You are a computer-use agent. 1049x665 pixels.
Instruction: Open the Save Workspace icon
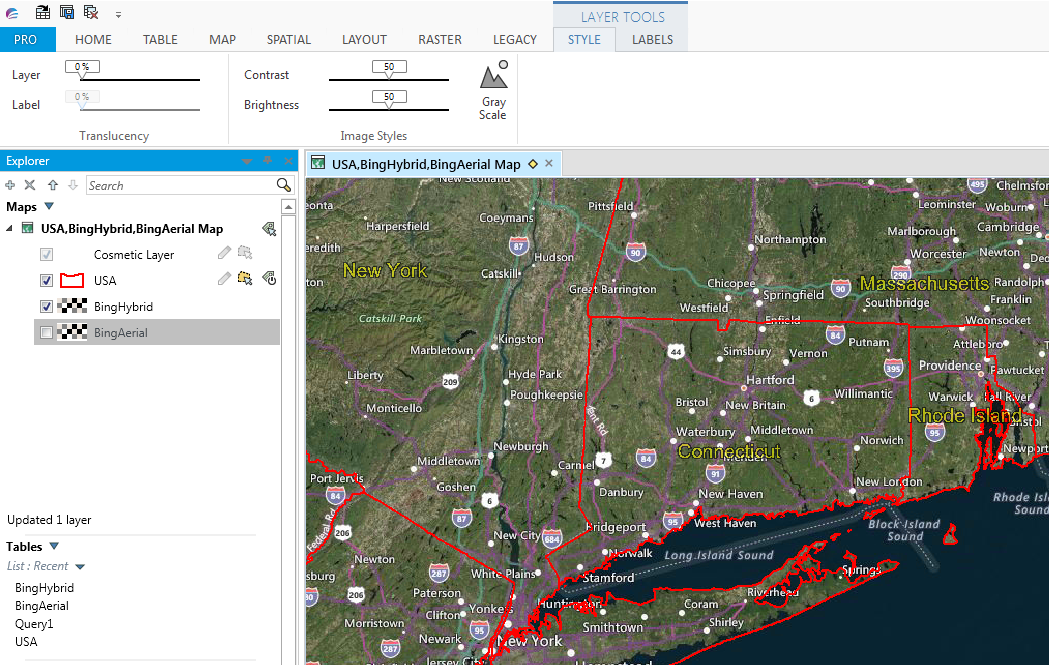tap(67, 12)
